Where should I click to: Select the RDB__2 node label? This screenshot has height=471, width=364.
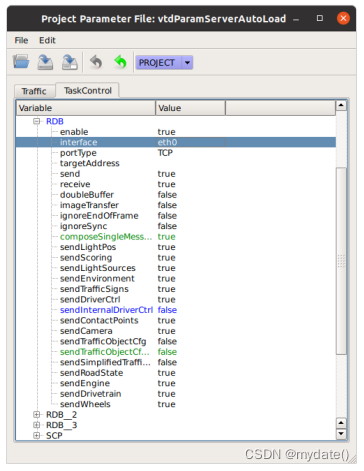coord(61,415)
